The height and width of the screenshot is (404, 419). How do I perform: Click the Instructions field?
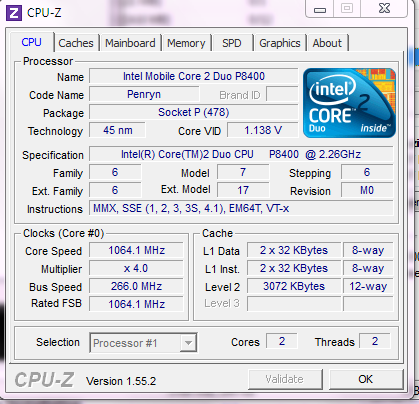(x=241, y=208)
